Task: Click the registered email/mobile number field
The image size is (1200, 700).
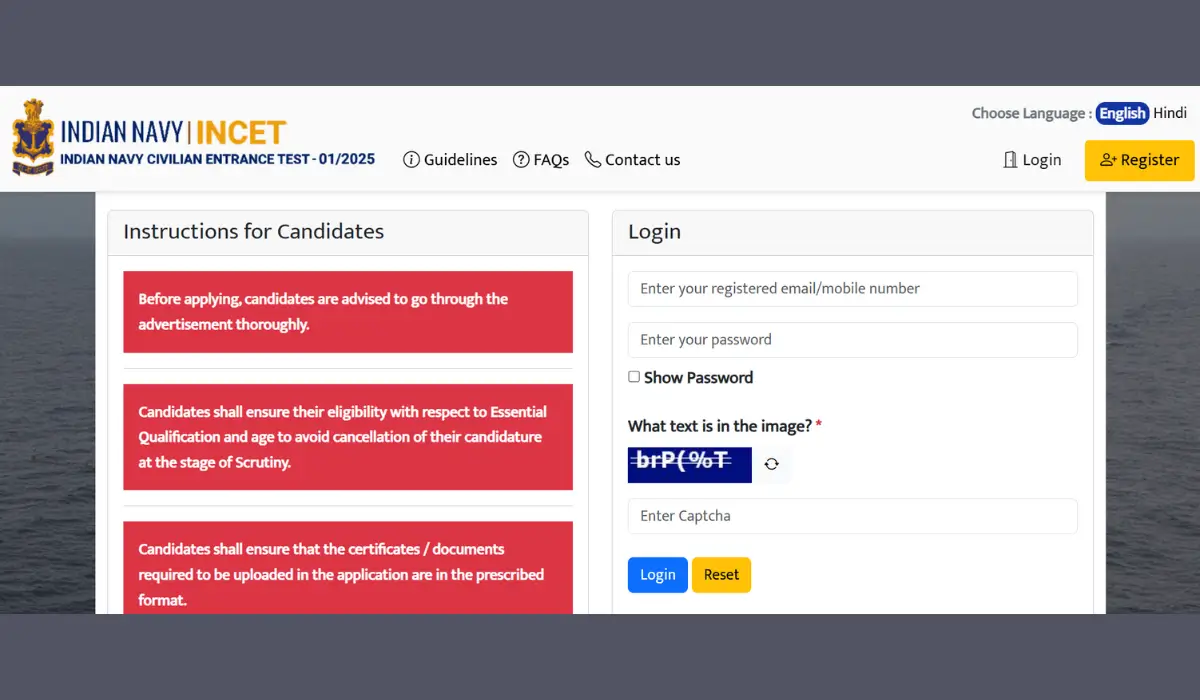Action: click(x=851, y=288)
